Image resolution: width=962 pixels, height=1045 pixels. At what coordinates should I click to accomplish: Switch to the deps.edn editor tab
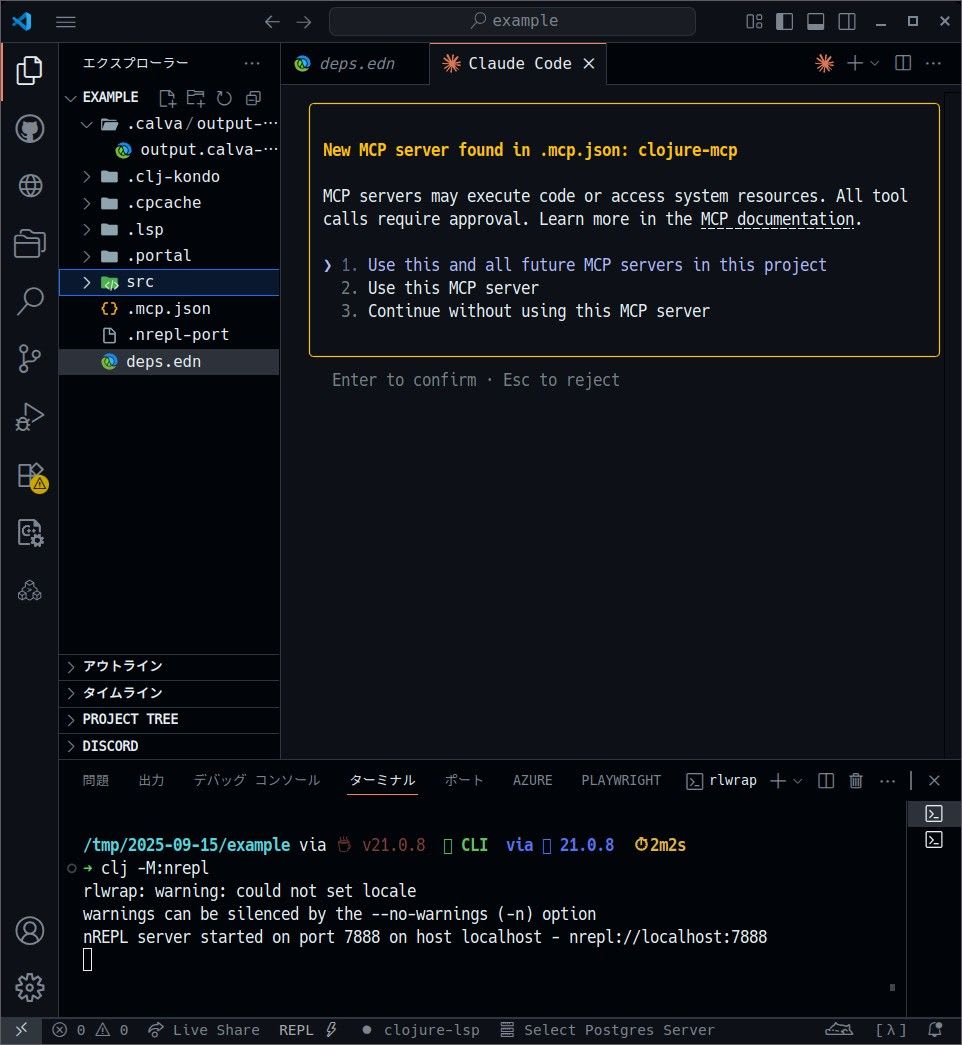point(355,63)
